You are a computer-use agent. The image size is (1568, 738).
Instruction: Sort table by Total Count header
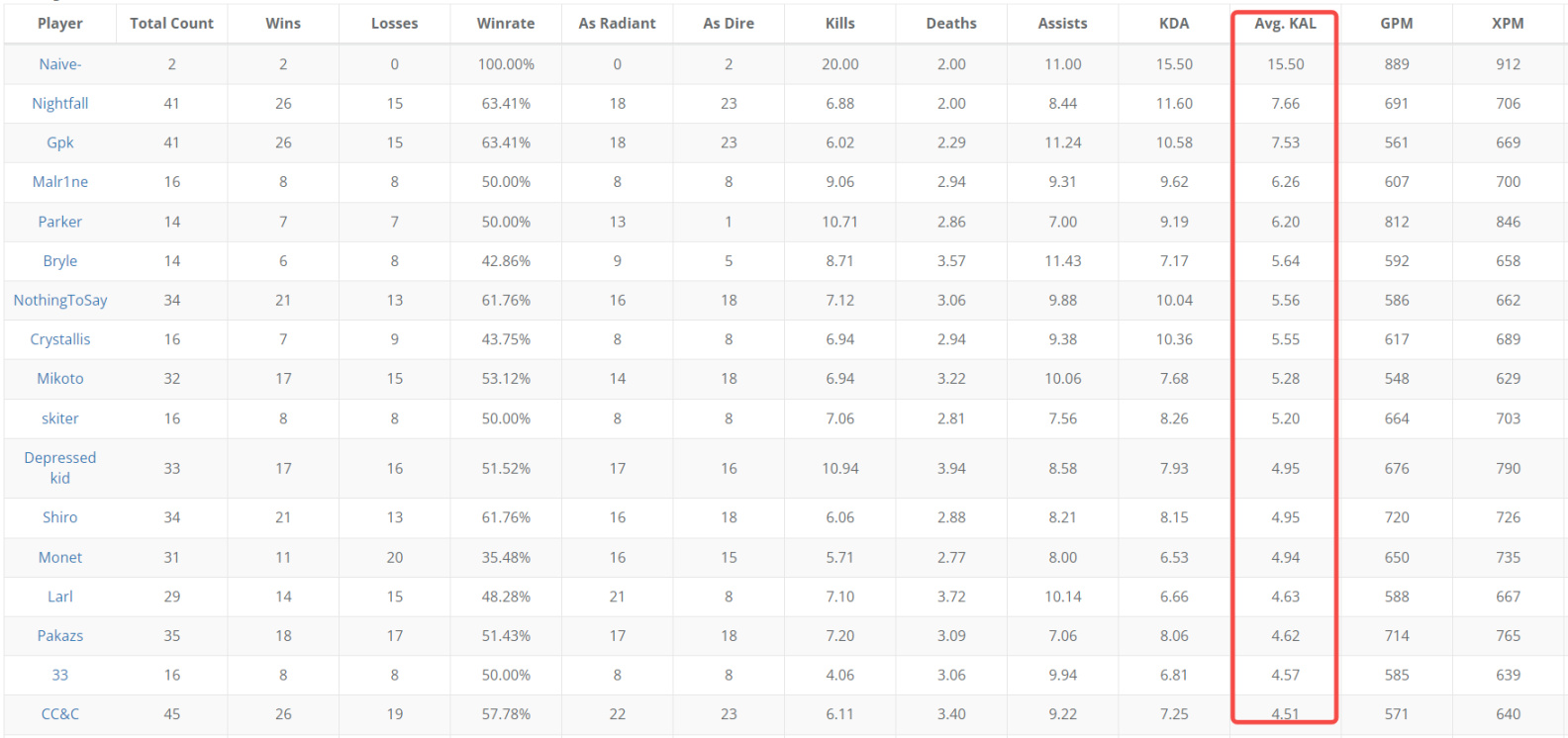click(172, 23)
